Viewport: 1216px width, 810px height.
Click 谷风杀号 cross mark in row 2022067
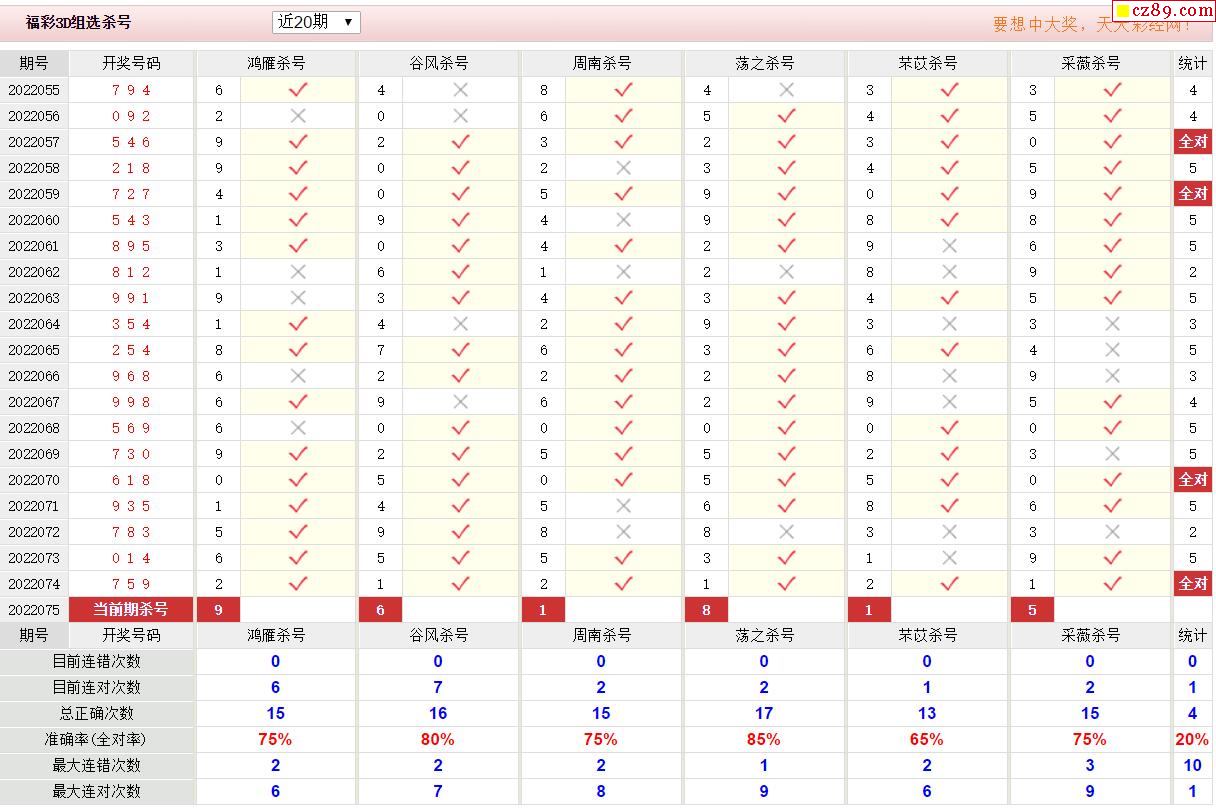click(x=460, y=402)
